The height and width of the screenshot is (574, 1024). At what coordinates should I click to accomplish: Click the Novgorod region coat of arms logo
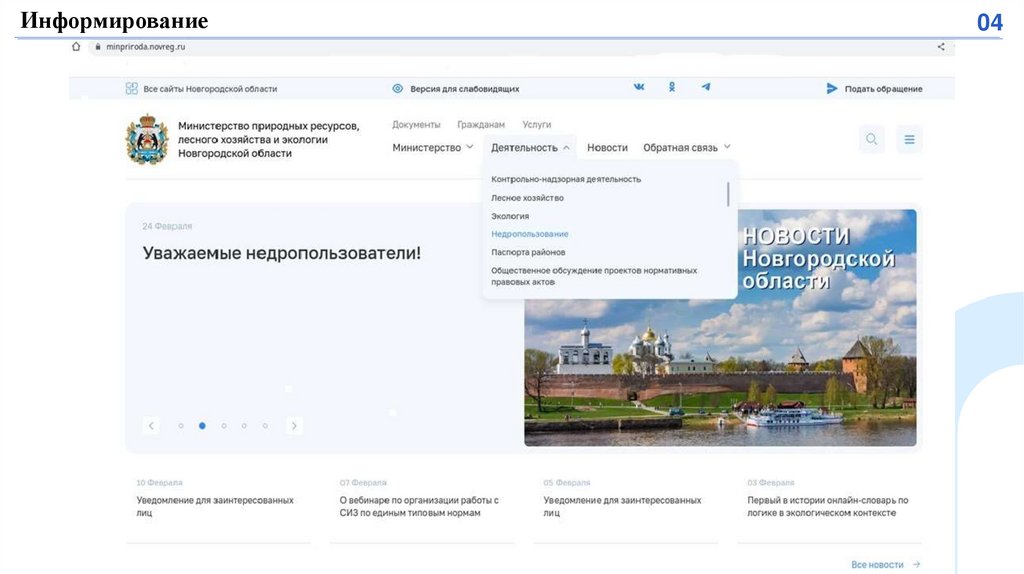pos(147,139)
